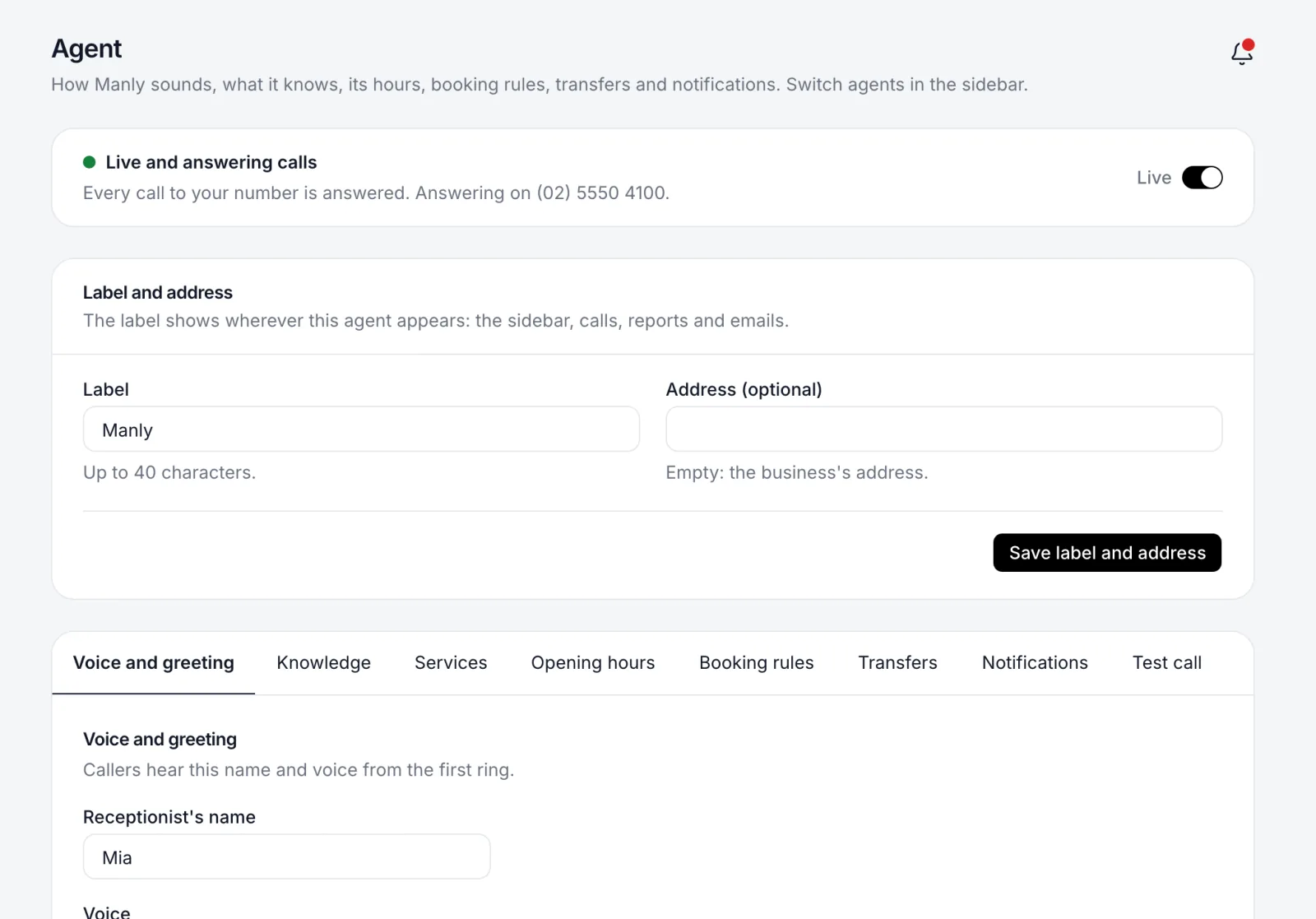
Task: Focus the Address (optional) input field
Action: 943,429
